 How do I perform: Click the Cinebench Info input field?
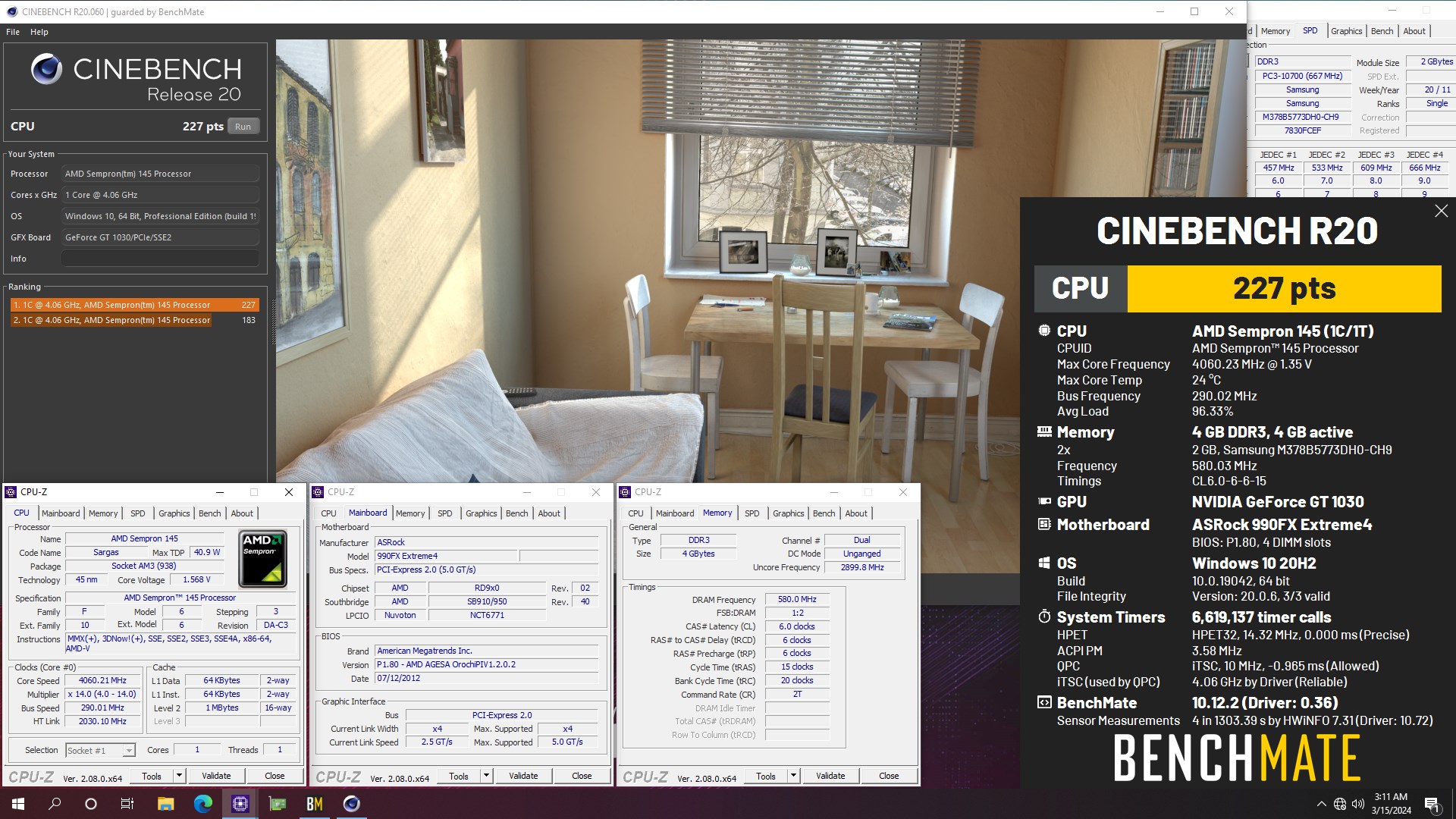160,259
